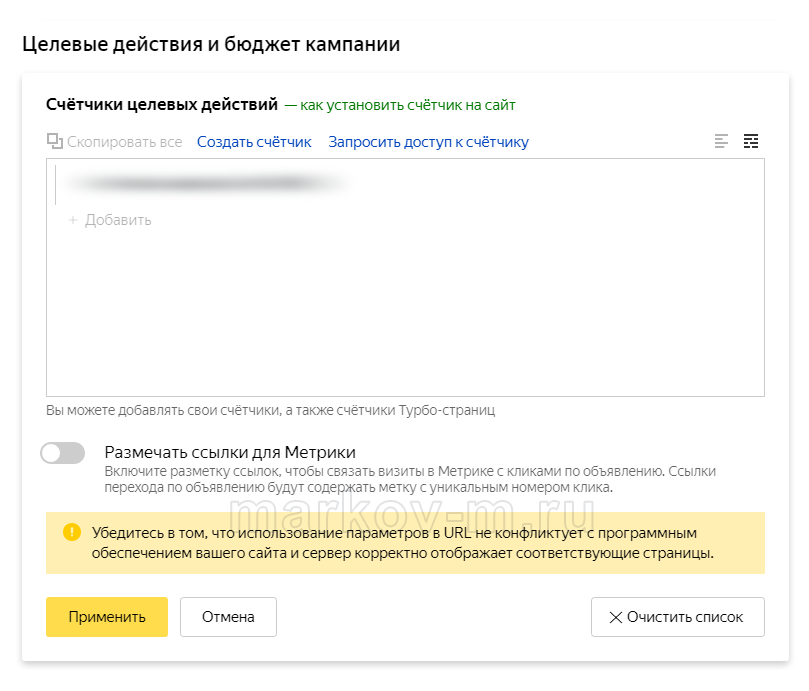Click the copy icon beside "Скопировать все"
The height and width of the screenshot is (691, 809).
[55, 142]
